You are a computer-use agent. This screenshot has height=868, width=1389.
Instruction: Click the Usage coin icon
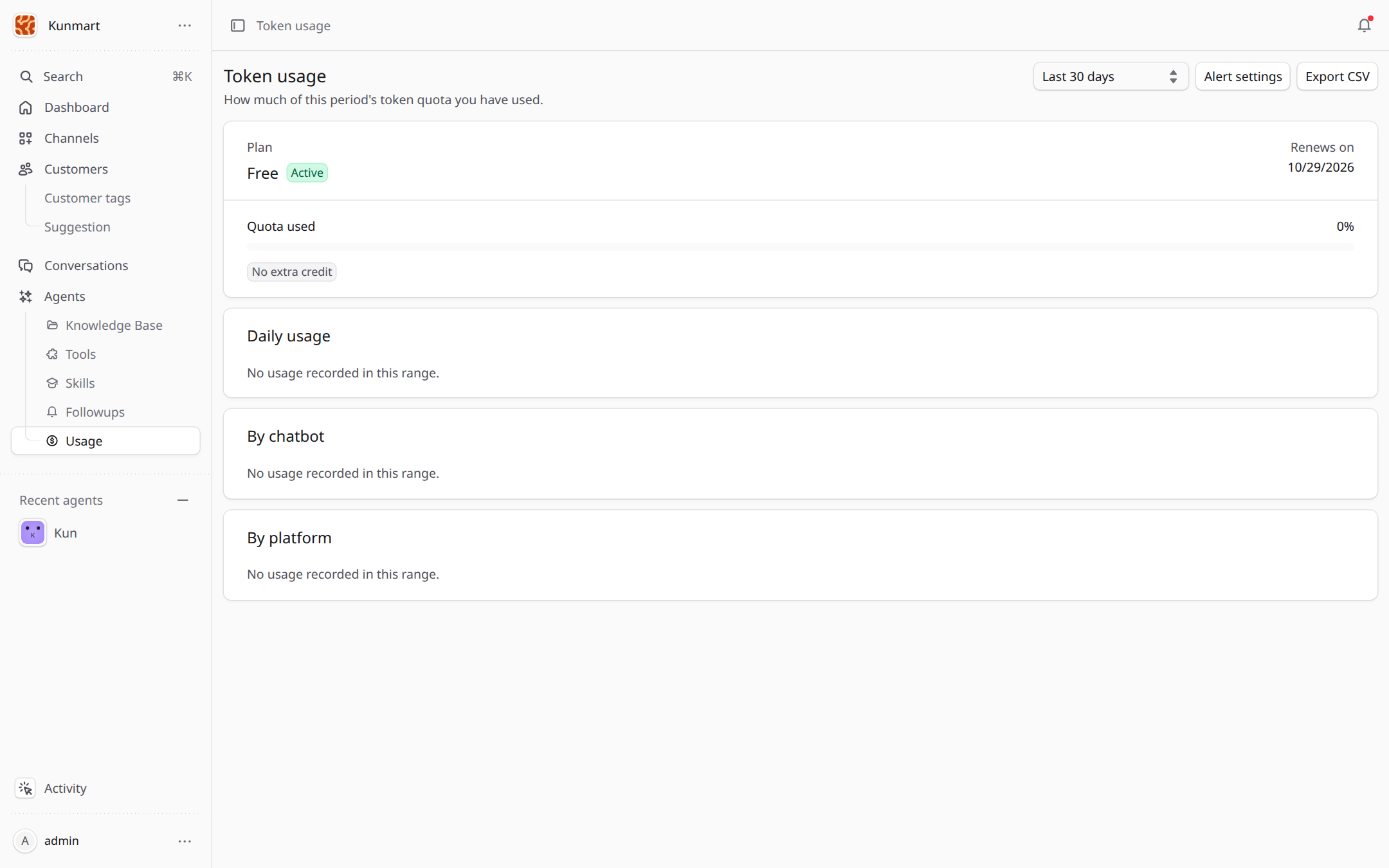point(52,441)
